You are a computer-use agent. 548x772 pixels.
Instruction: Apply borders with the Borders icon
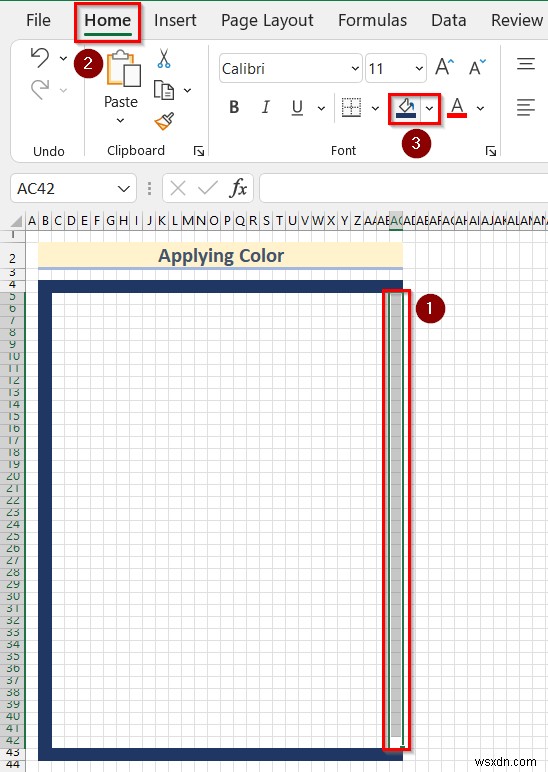(x=352, y=107)
